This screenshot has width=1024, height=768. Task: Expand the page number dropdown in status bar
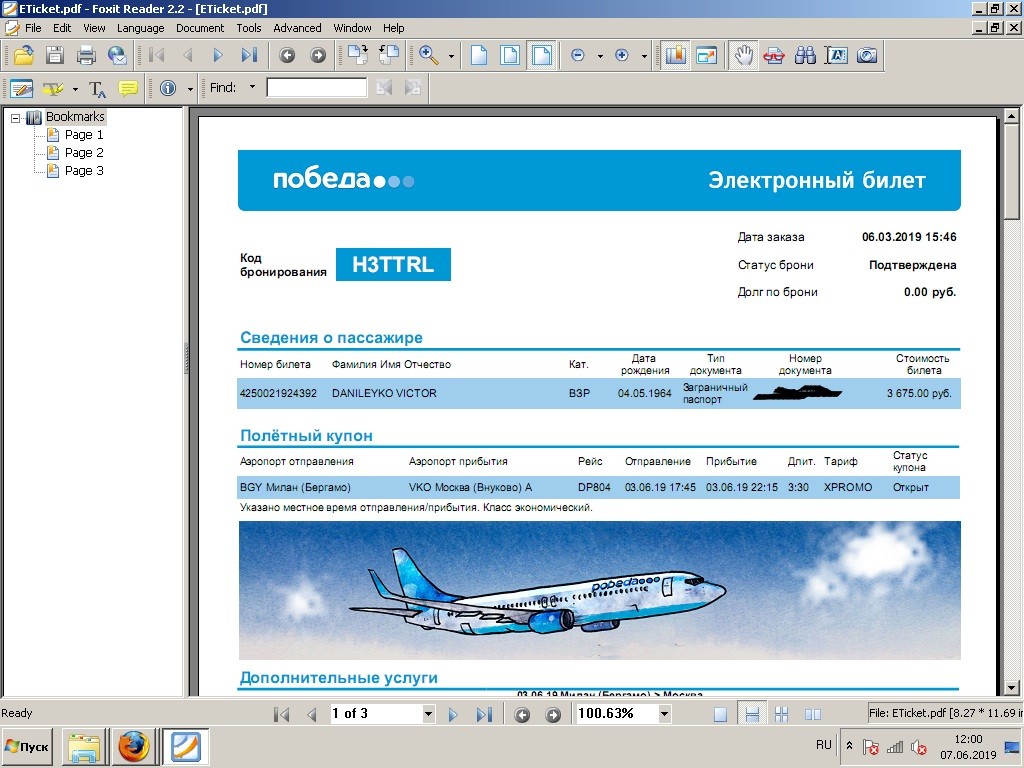pos(429,714)
